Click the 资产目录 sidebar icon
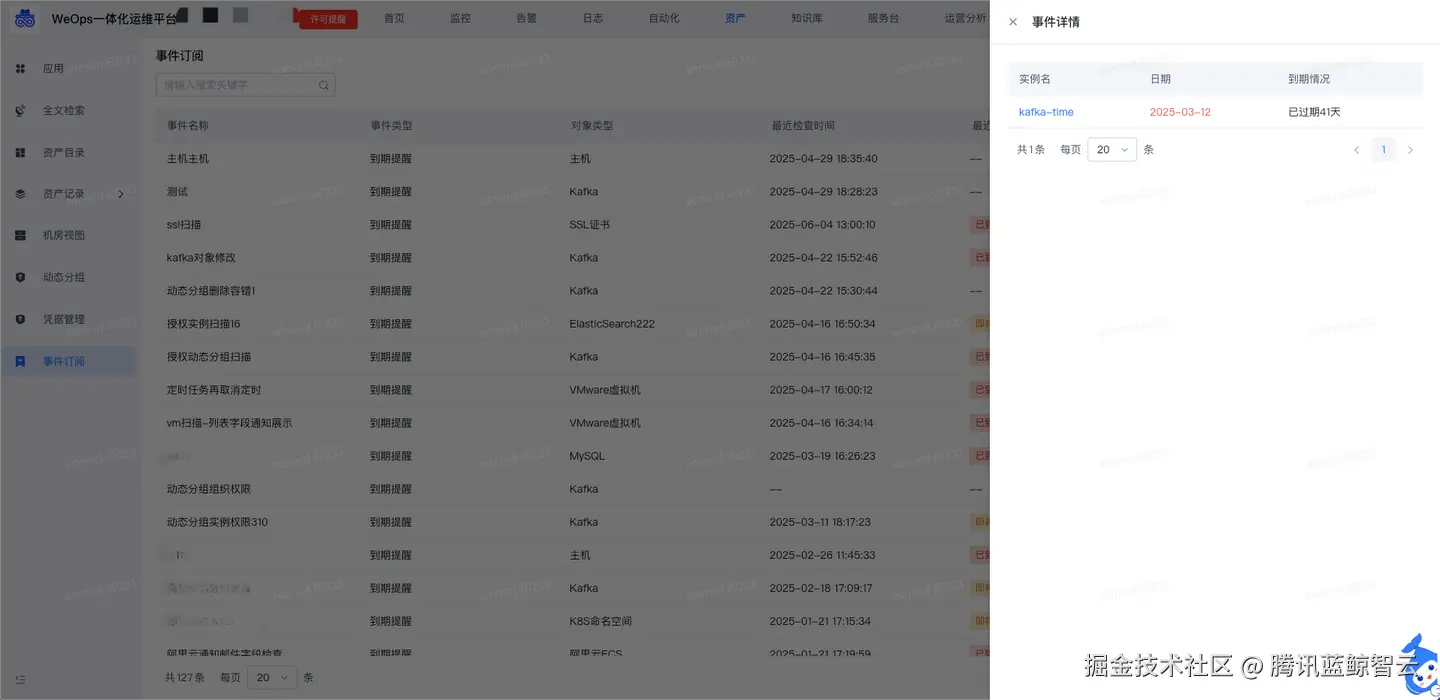This screenshot has height=700, width=1440. [x=20, y=153]
